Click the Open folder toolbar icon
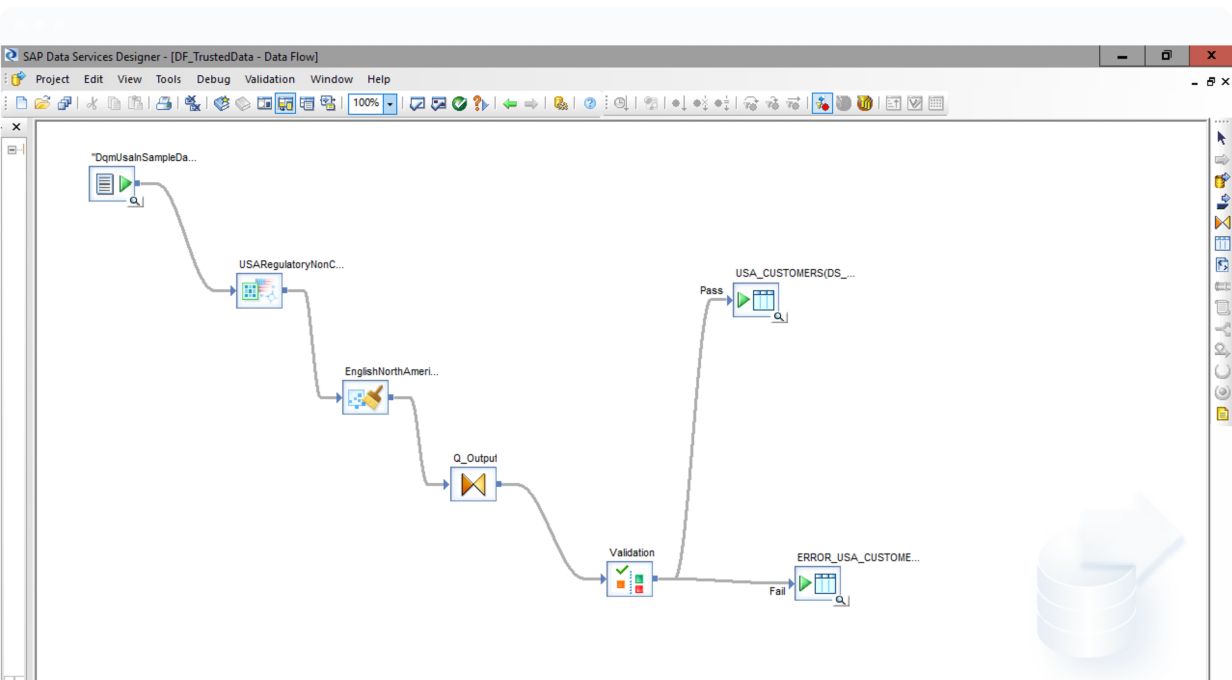 pyautogui.click(x=42, y=103)
